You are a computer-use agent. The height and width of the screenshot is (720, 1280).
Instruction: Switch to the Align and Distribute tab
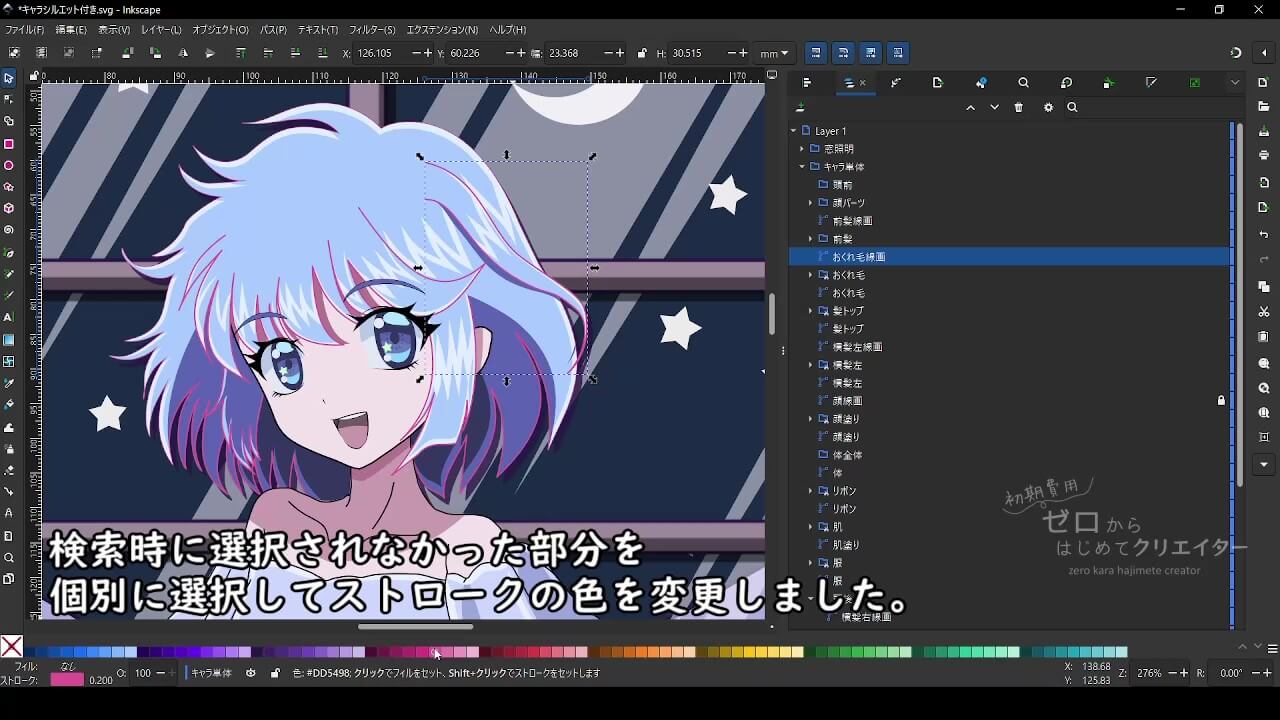point(806,83)
